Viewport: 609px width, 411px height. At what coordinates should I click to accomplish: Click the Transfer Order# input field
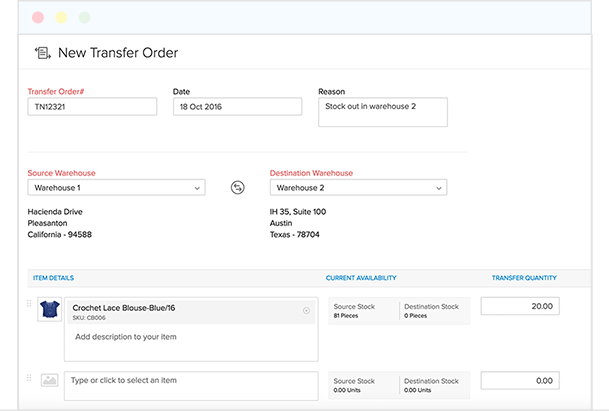pos(92,107)
